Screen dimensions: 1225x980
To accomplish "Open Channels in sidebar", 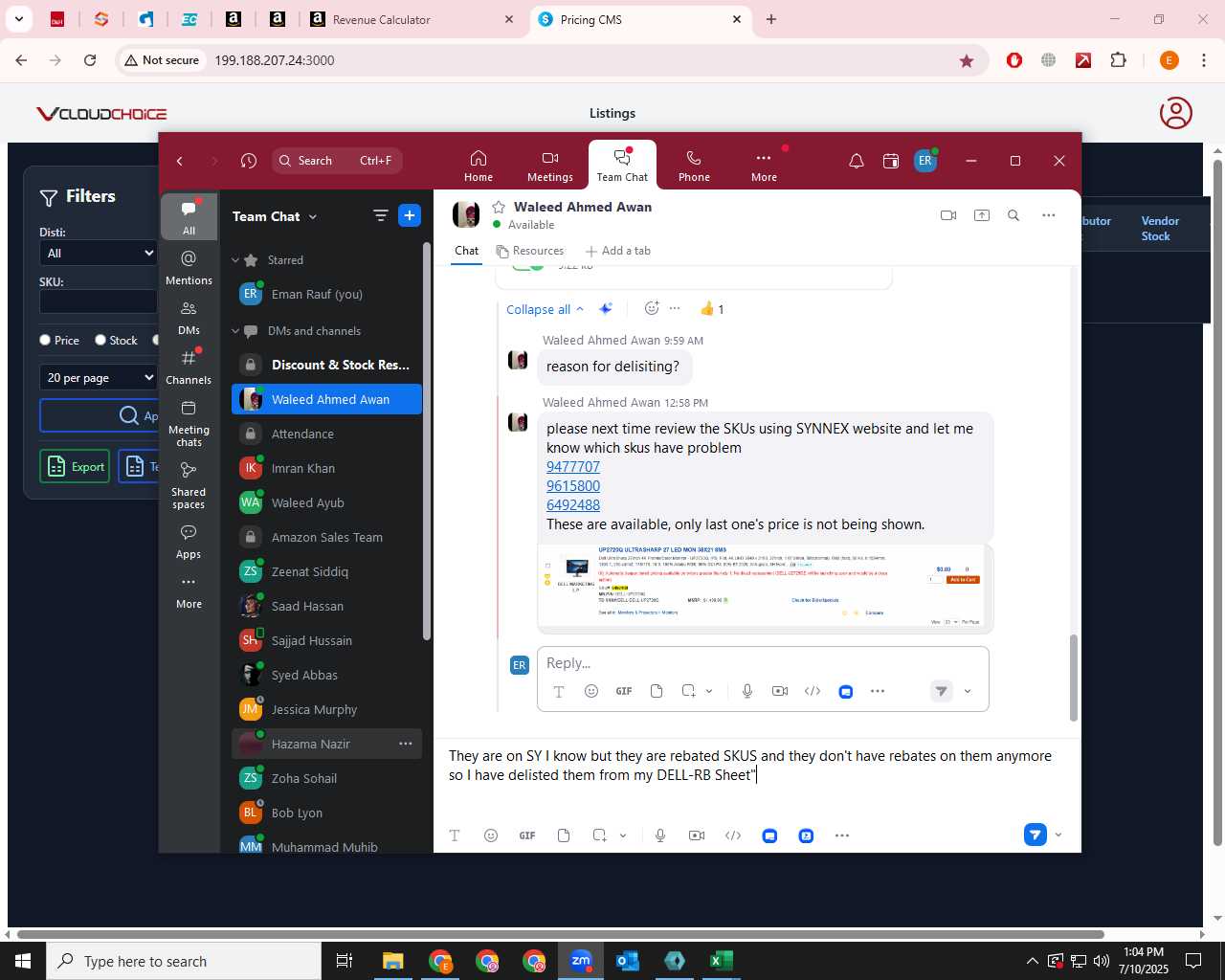I will [x=189, y=367].
